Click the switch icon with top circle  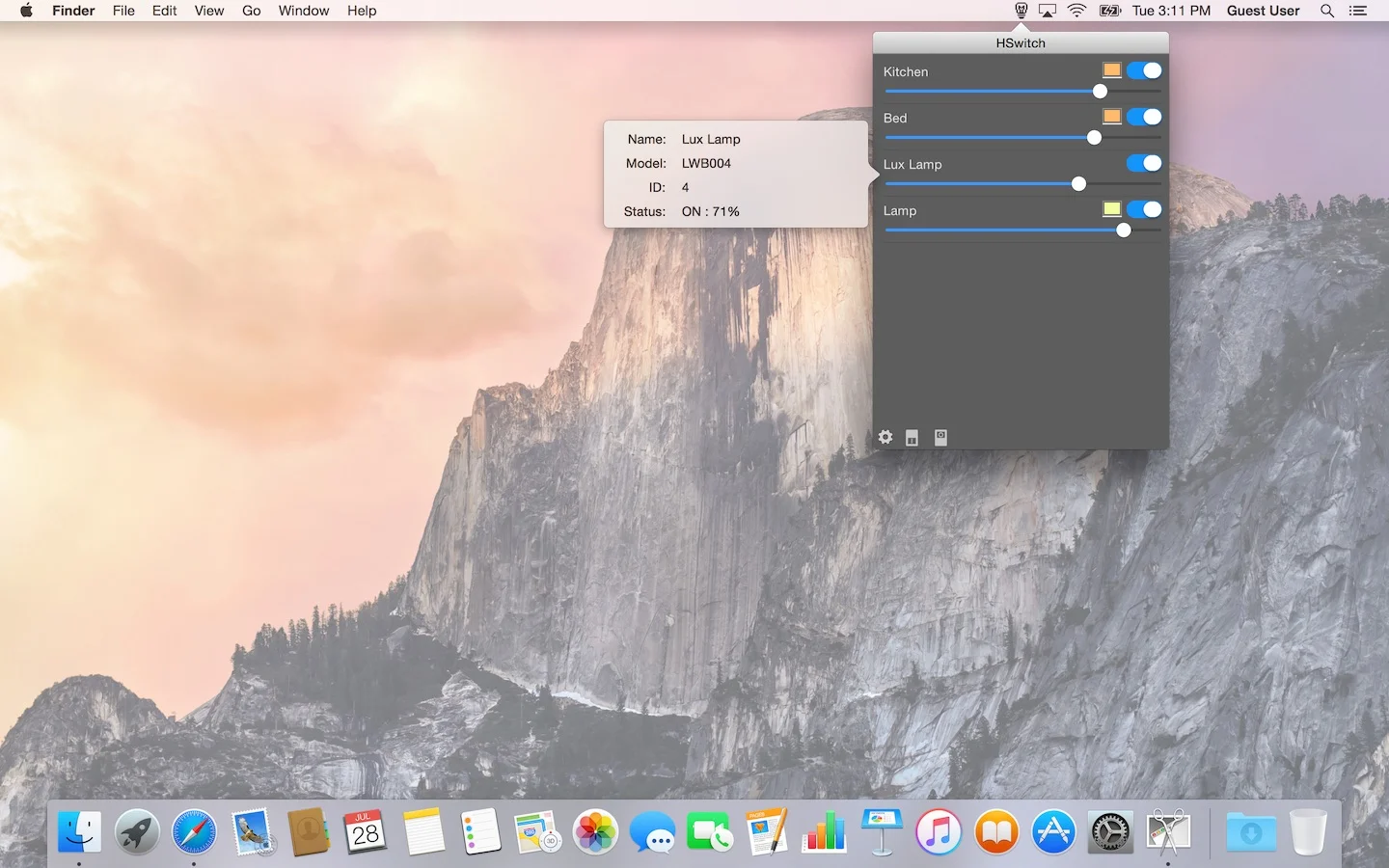pos(940,438)
